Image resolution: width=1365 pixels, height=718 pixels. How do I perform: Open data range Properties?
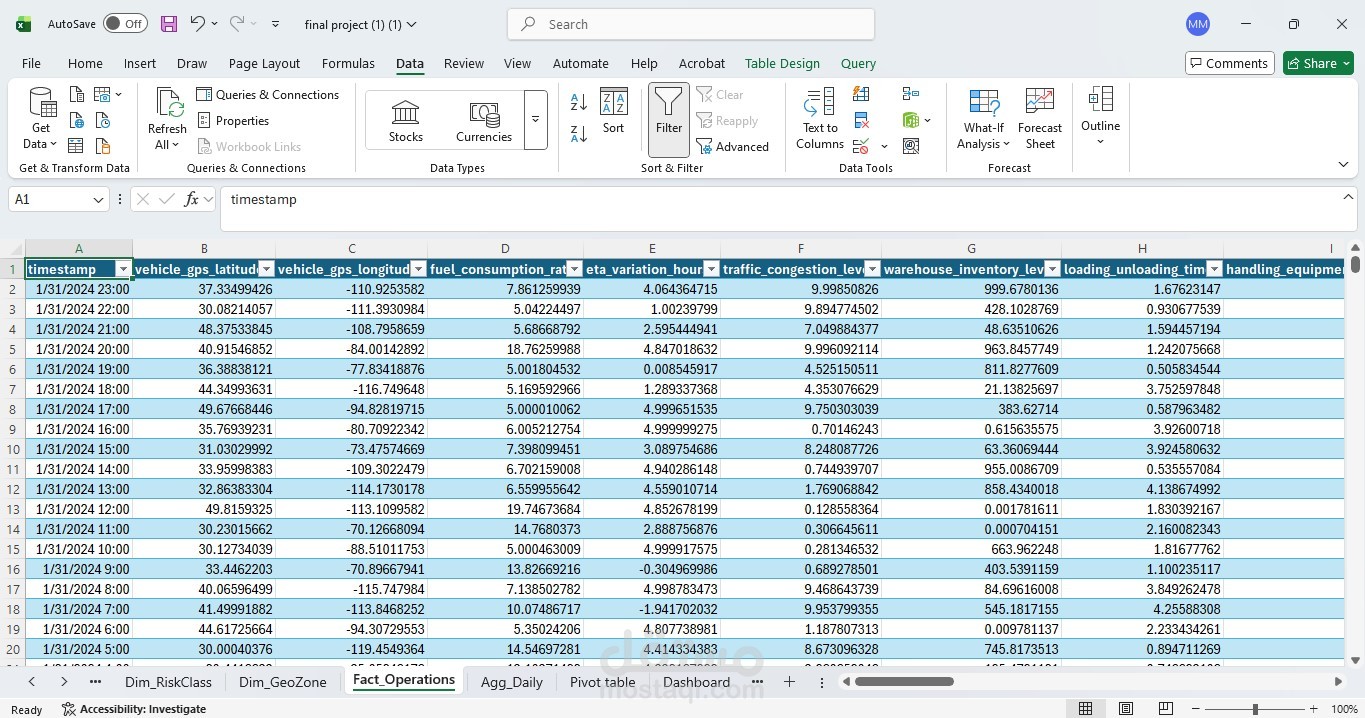click(x=233, y=120)
